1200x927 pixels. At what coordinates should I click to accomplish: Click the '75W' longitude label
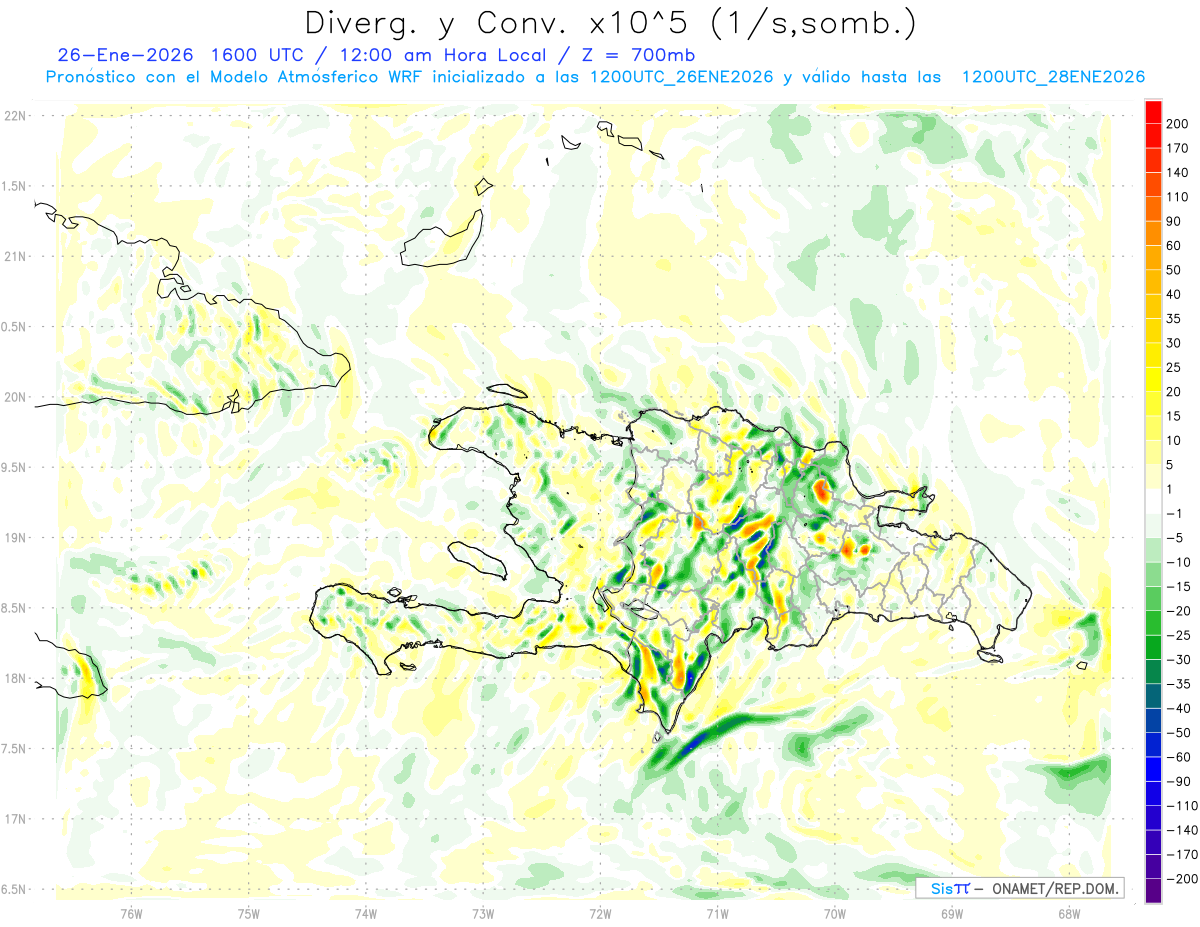[248, 913]
